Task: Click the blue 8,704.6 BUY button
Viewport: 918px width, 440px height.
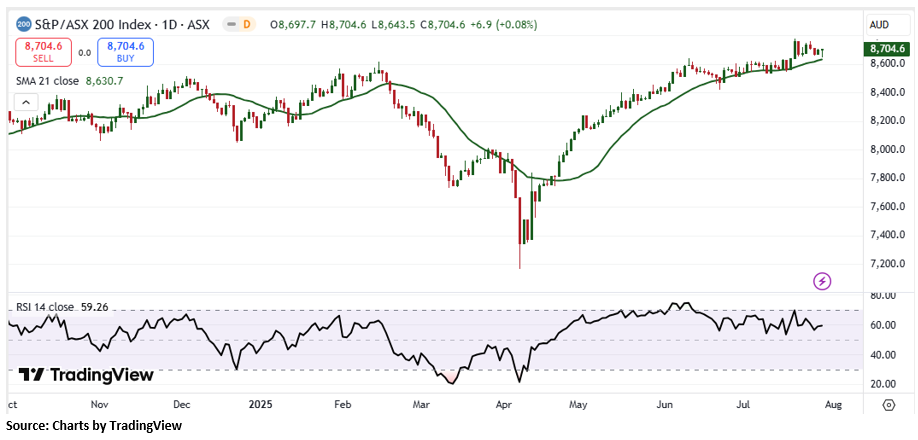Action: (125, 52)
